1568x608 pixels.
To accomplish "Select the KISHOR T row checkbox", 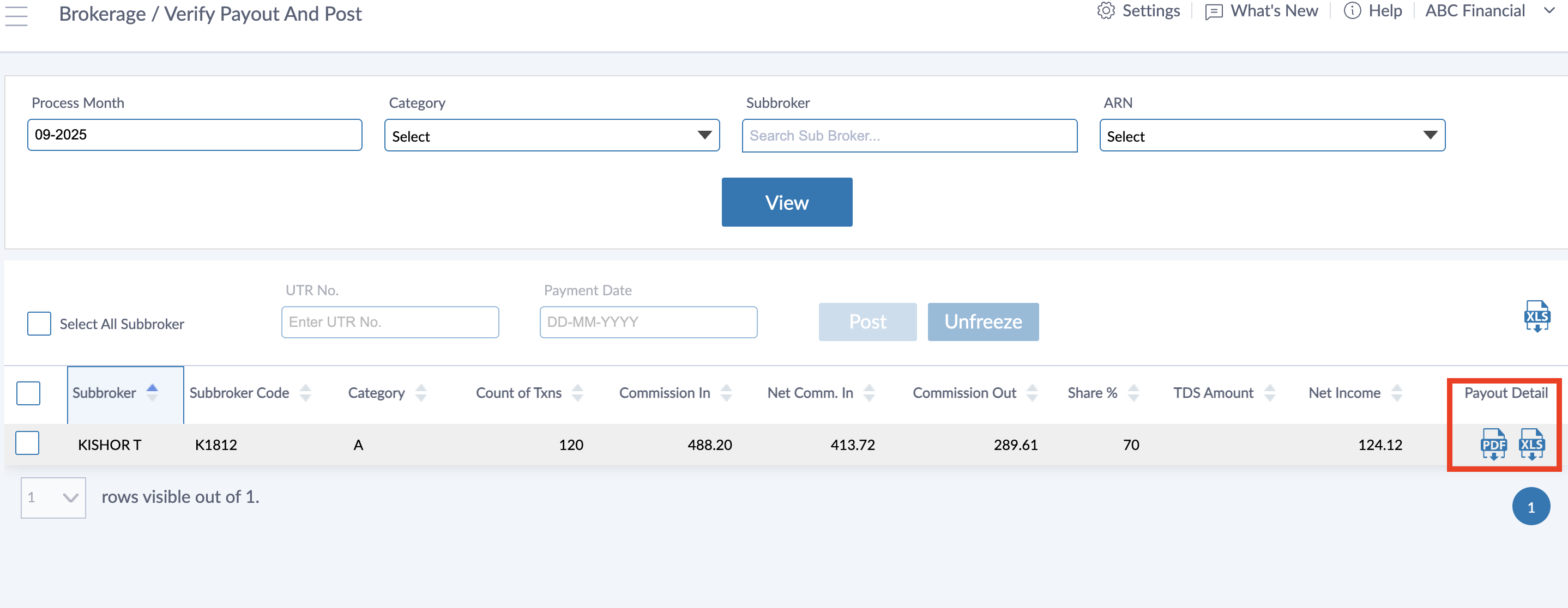I will click(27, 443).
